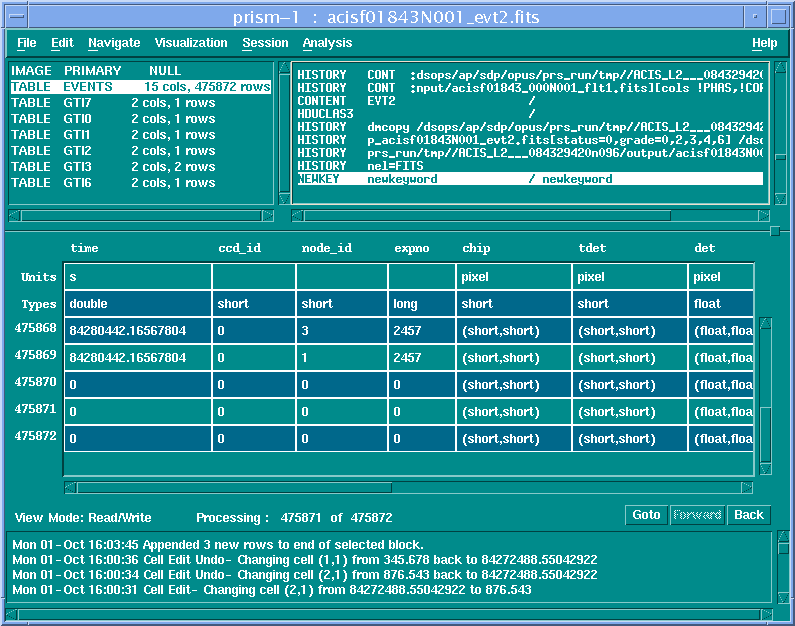
Task: Click the Back button
Action: pos(748,515)
